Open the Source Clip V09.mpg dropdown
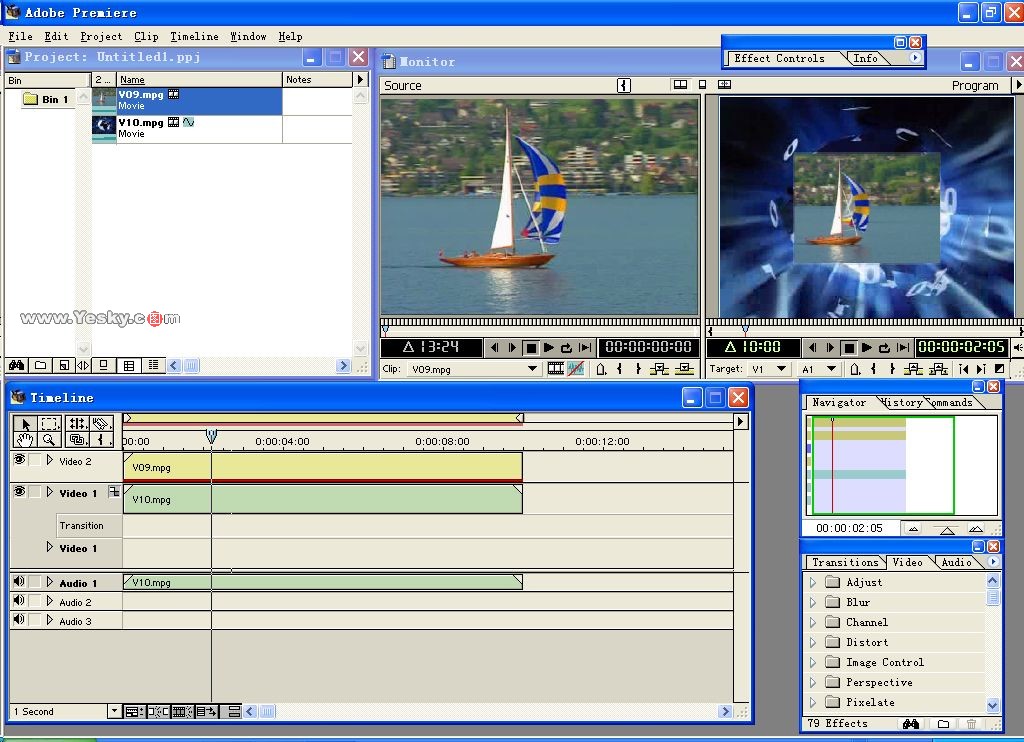The height and width of the screenshot is (742, 1024). click(532, 369)
